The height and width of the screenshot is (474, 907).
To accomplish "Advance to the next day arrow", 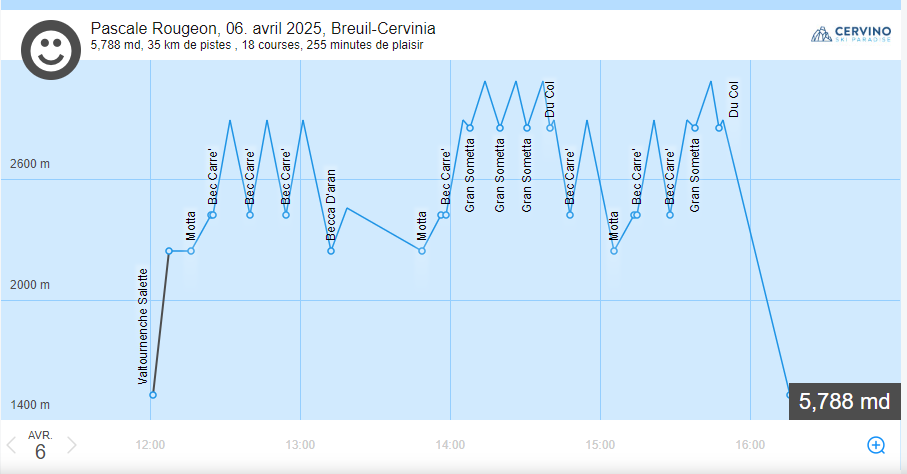I will [x=72, y=445].
